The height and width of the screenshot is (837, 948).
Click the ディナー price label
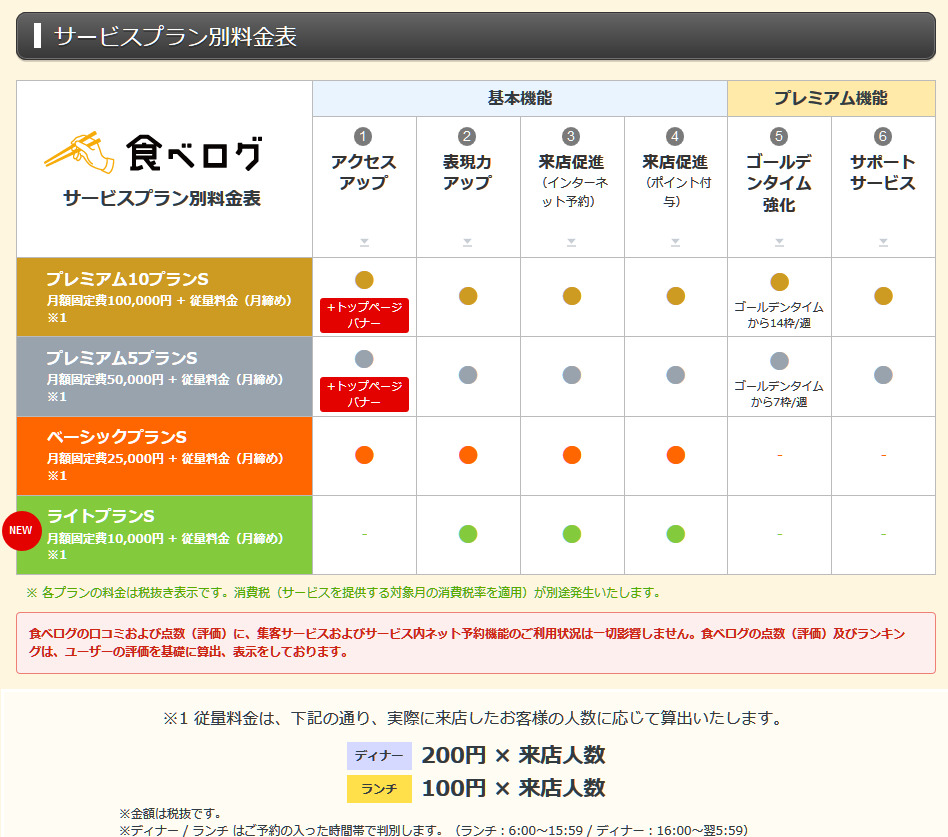(379, 756)
